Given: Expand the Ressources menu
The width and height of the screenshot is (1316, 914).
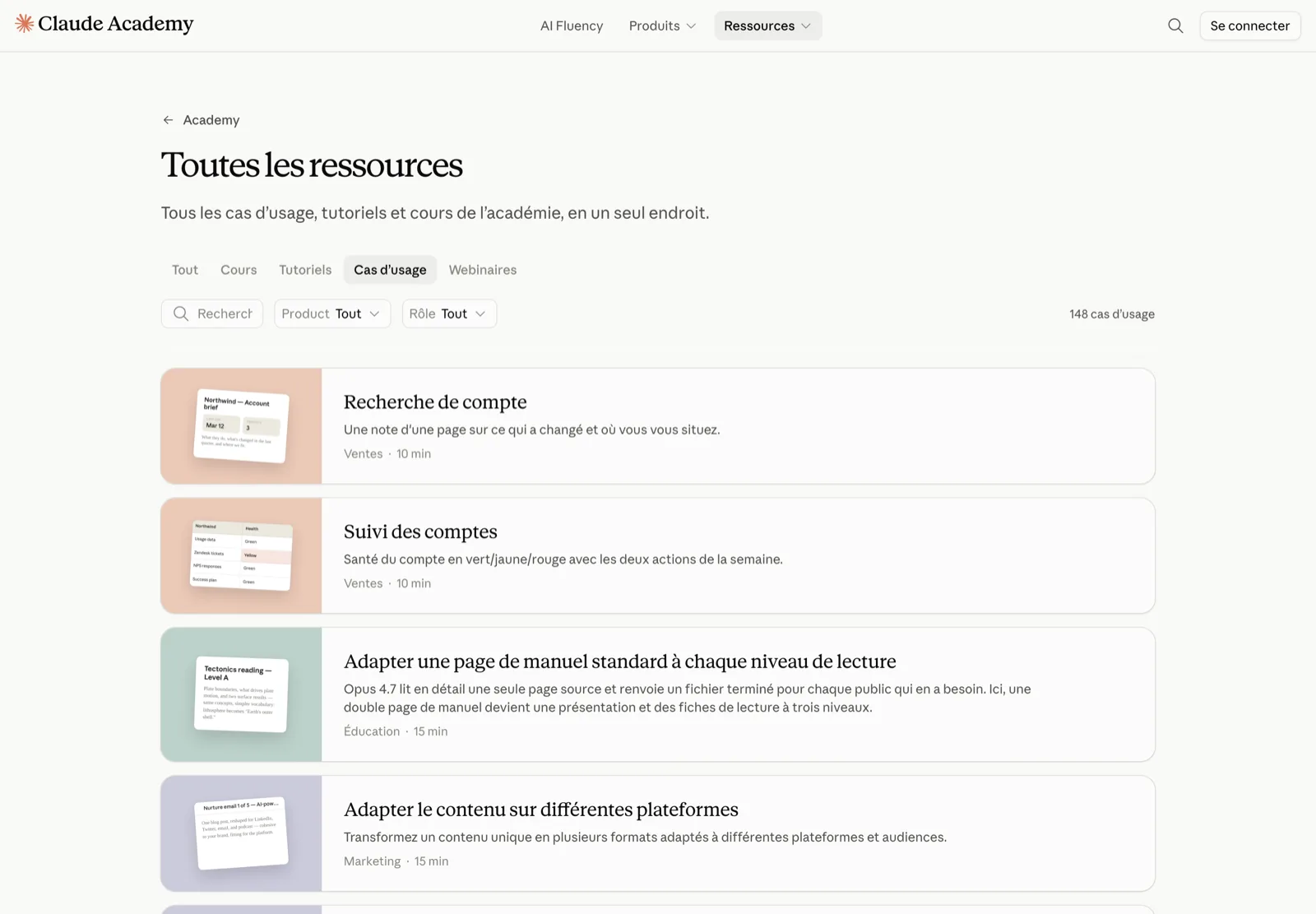Looking at the screenshot, I should pyautogui.click(x=767, y=26).
